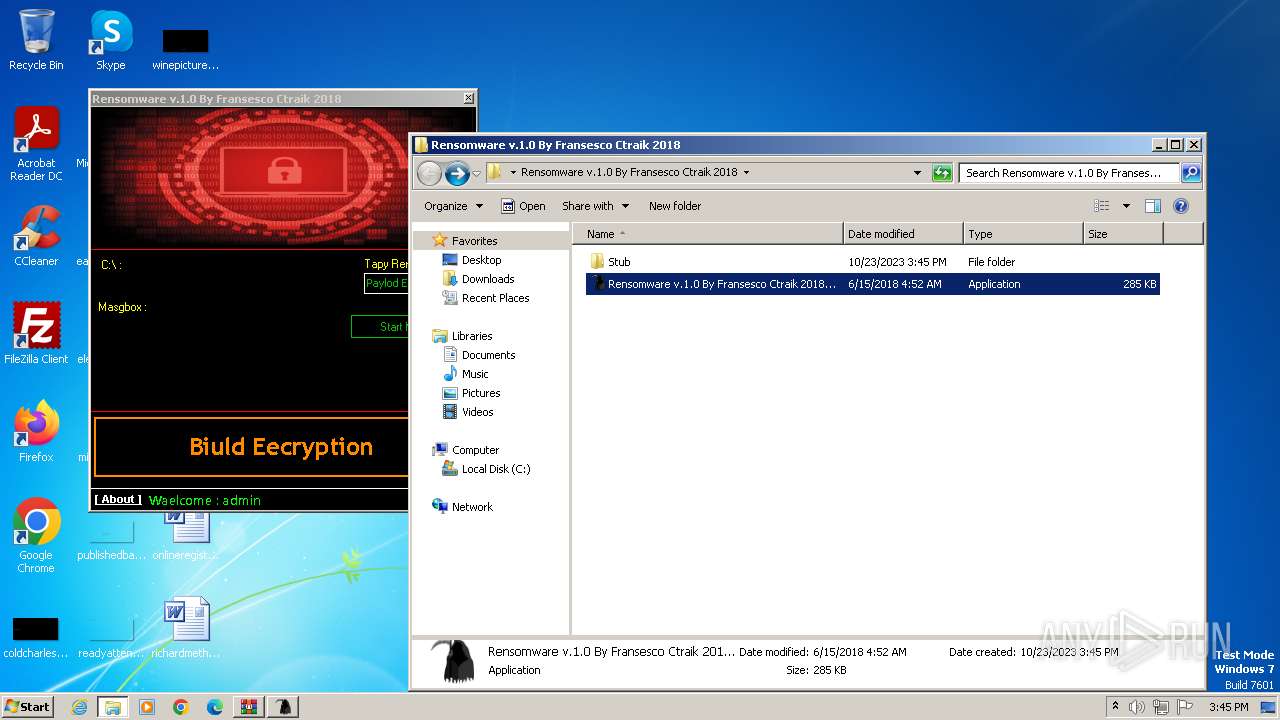Viewport: 1280px width, 720px height.
Task: Sort by the Name column header
Action: click(708, 234)
